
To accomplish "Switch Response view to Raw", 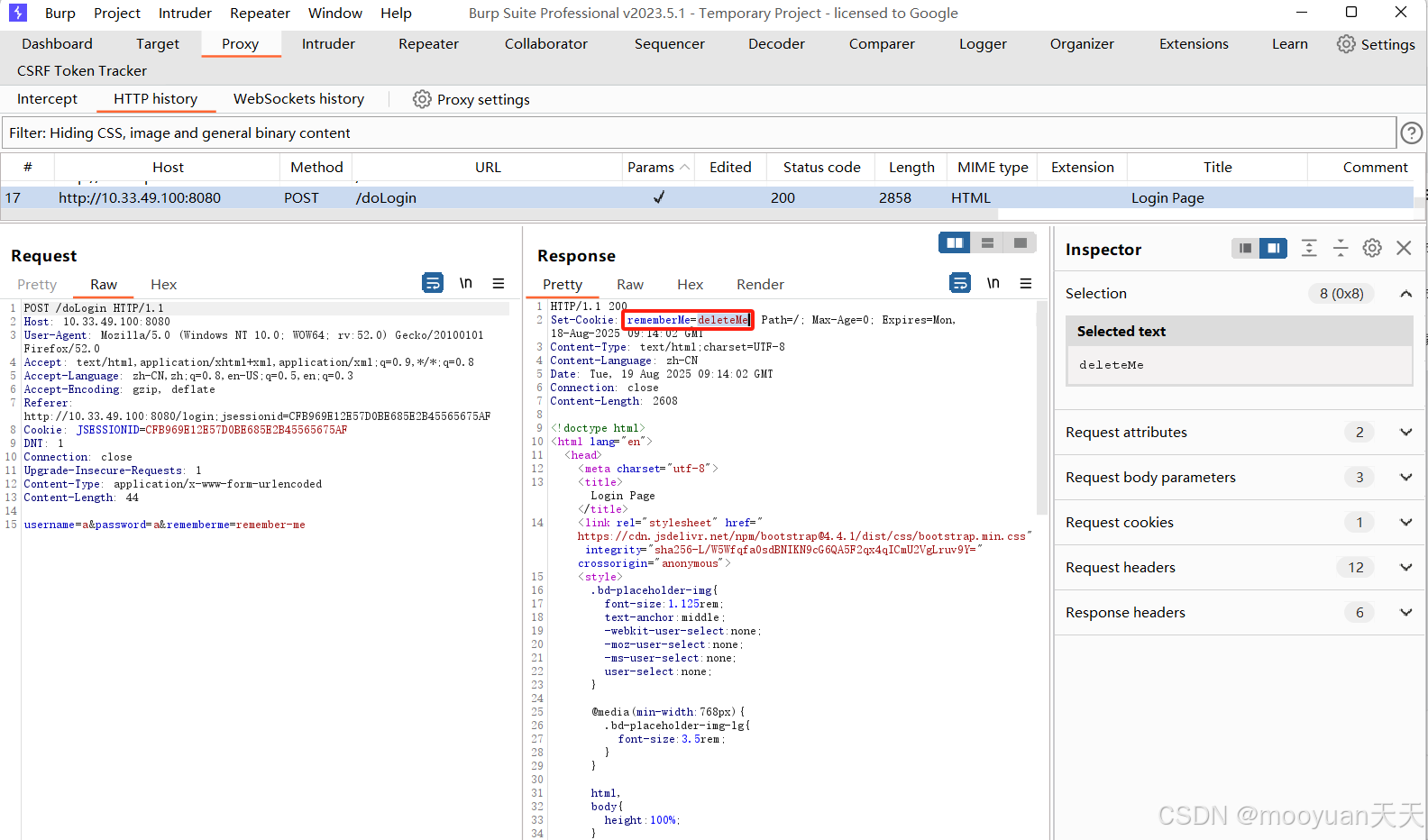I will point(630,284).
